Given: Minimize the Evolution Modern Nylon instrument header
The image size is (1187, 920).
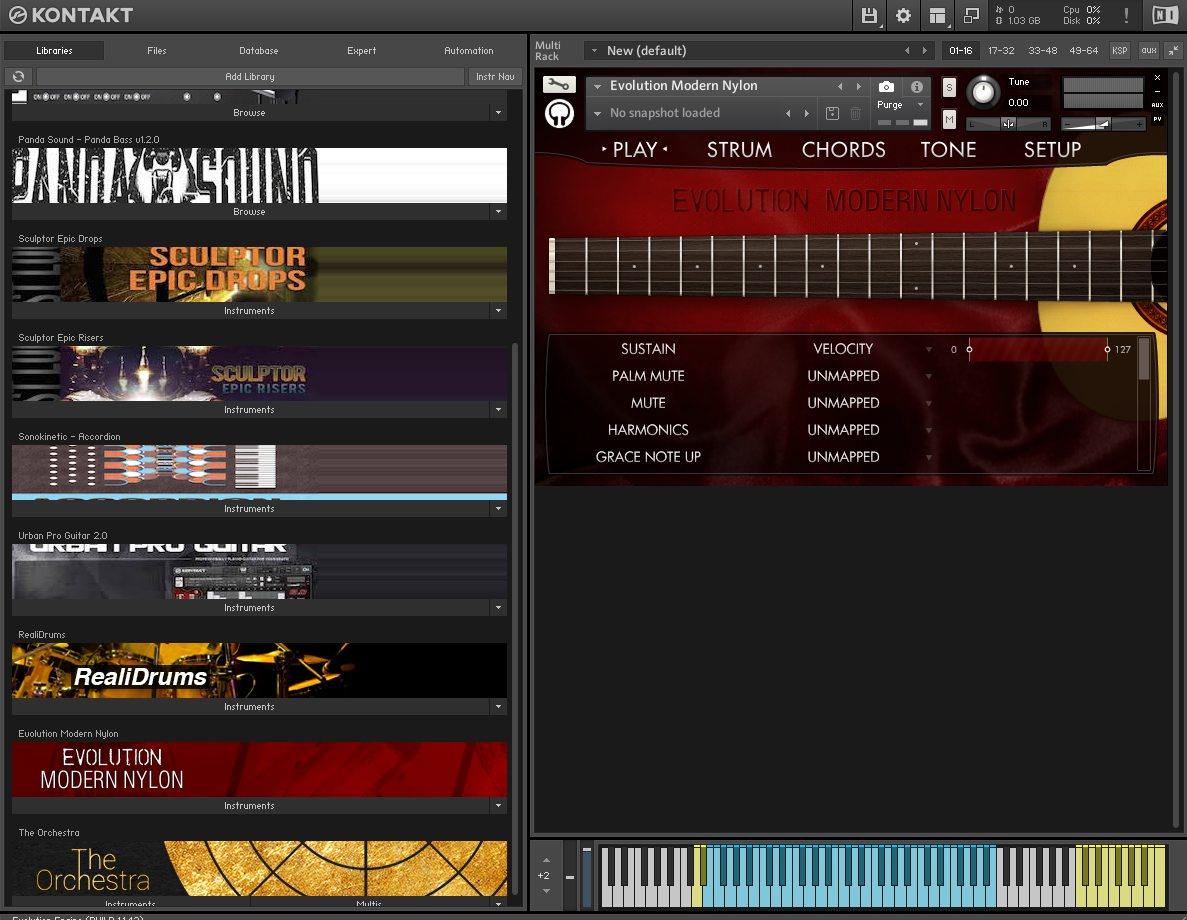Looking at the screenshot, I should [x=1157, y=91].
